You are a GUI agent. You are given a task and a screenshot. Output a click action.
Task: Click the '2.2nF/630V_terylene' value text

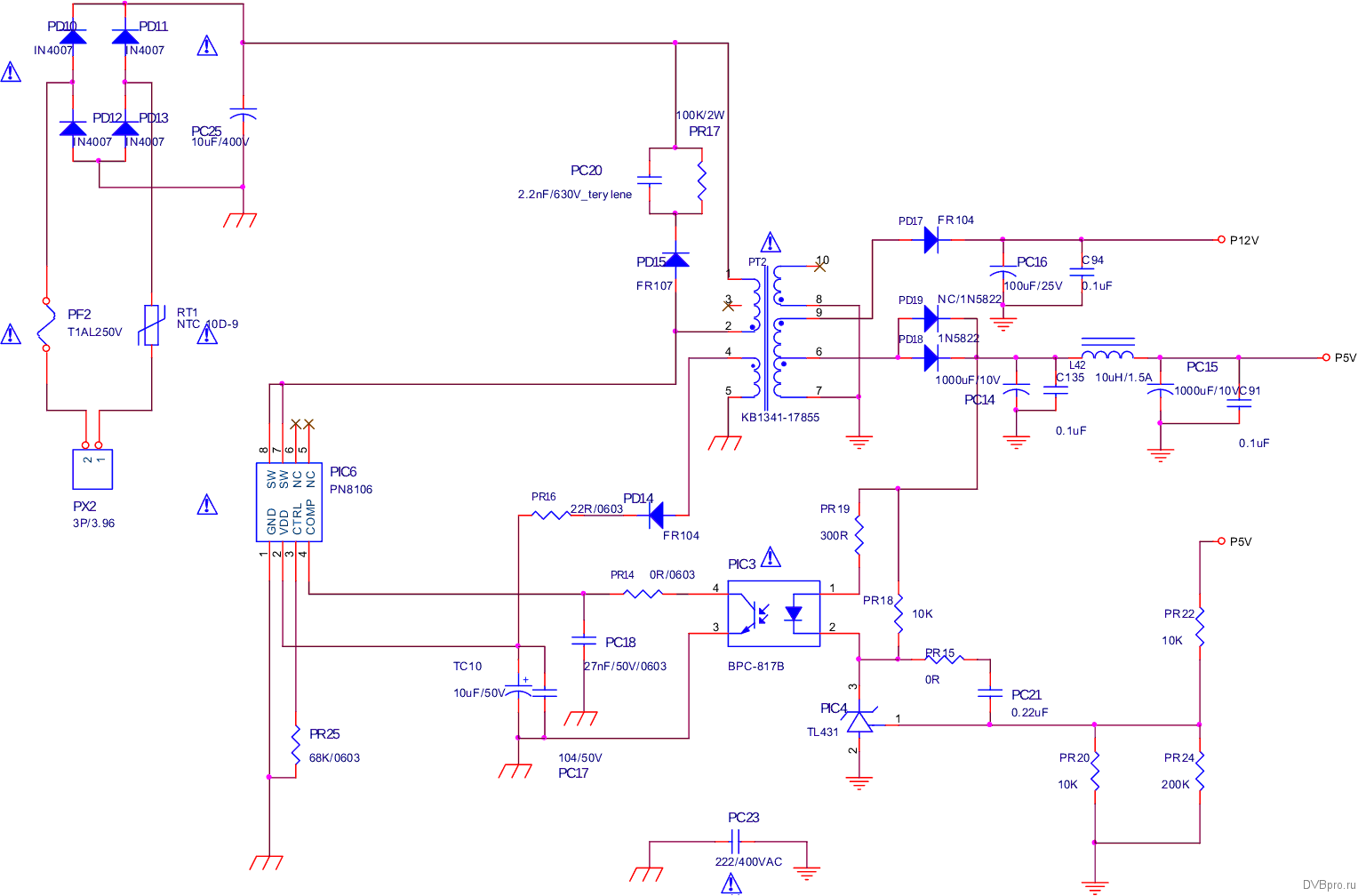click(x=575, y=195)
